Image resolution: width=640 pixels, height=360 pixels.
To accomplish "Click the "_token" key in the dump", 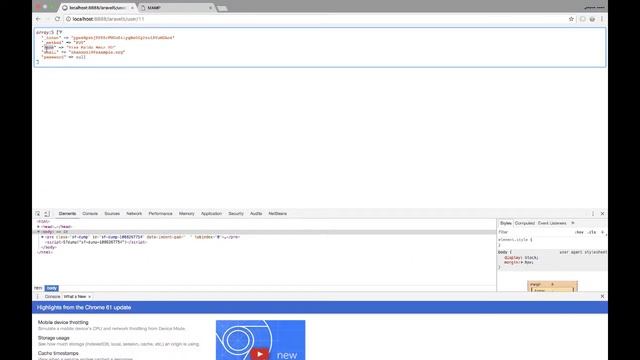I will (x=53, y=38).
